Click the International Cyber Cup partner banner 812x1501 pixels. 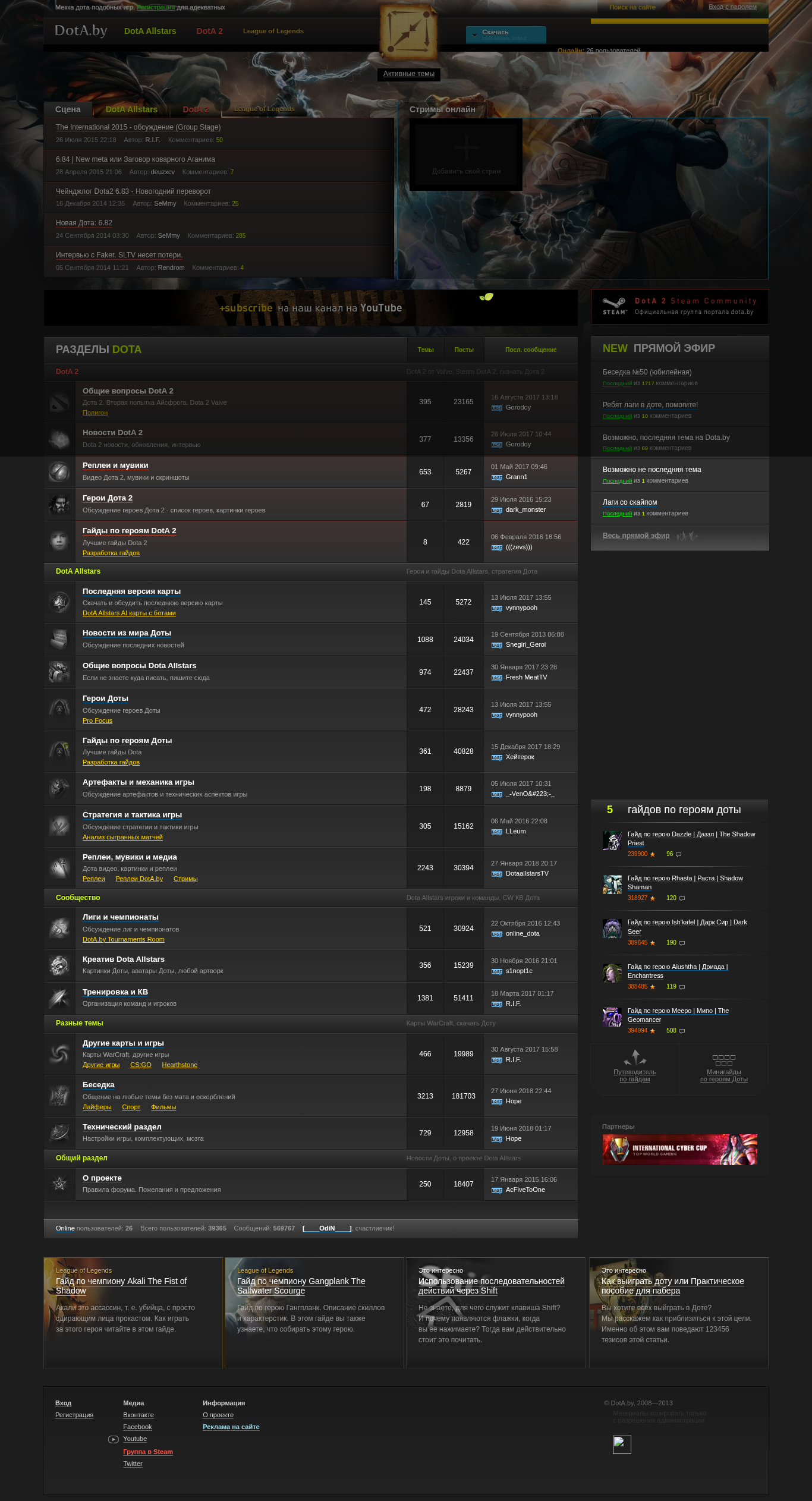679,1149
